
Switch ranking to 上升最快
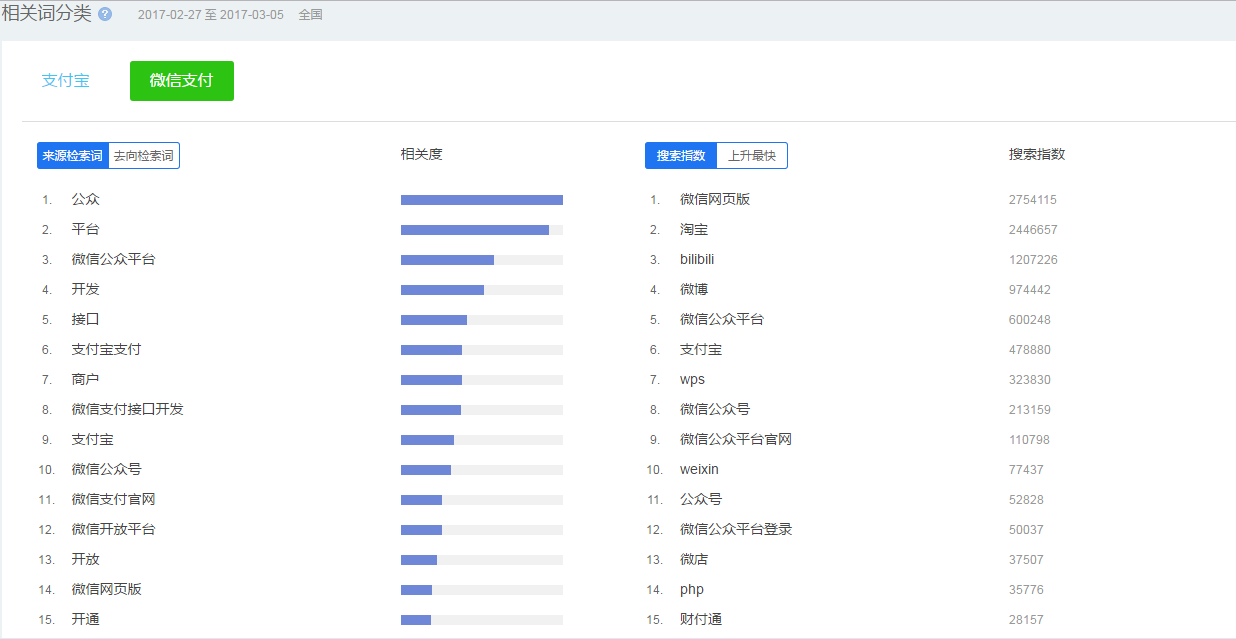(x=752, y=156)
